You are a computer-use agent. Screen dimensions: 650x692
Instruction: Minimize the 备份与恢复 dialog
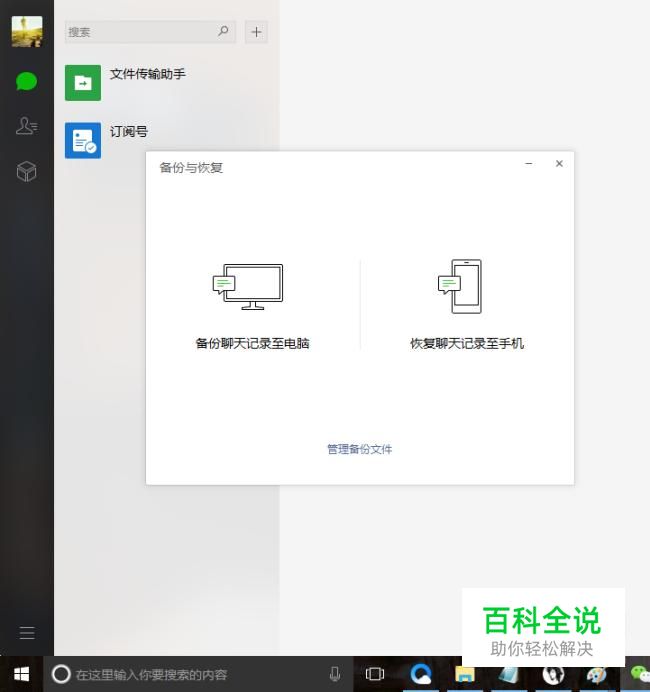pyautogui.click(x=529, y=164)
